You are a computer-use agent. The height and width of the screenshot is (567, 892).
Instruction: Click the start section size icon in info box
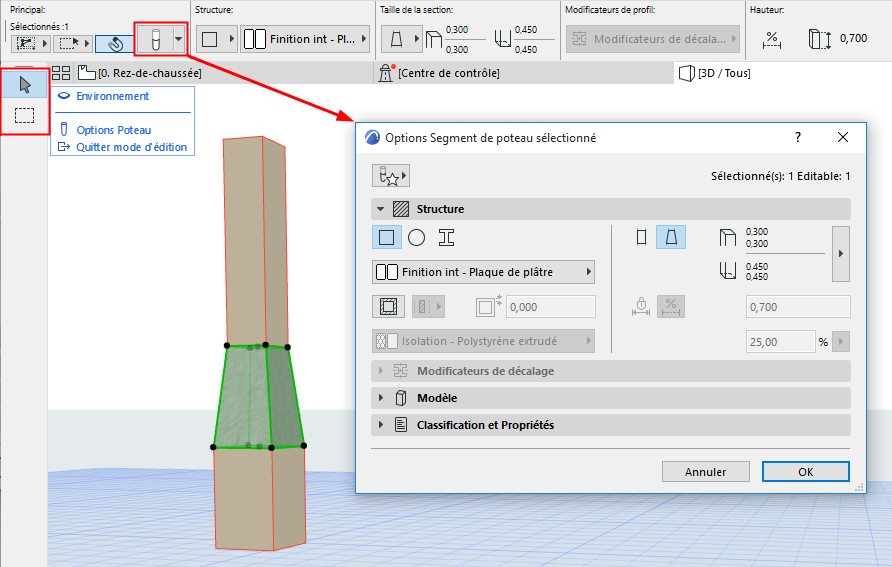(434, 39)
